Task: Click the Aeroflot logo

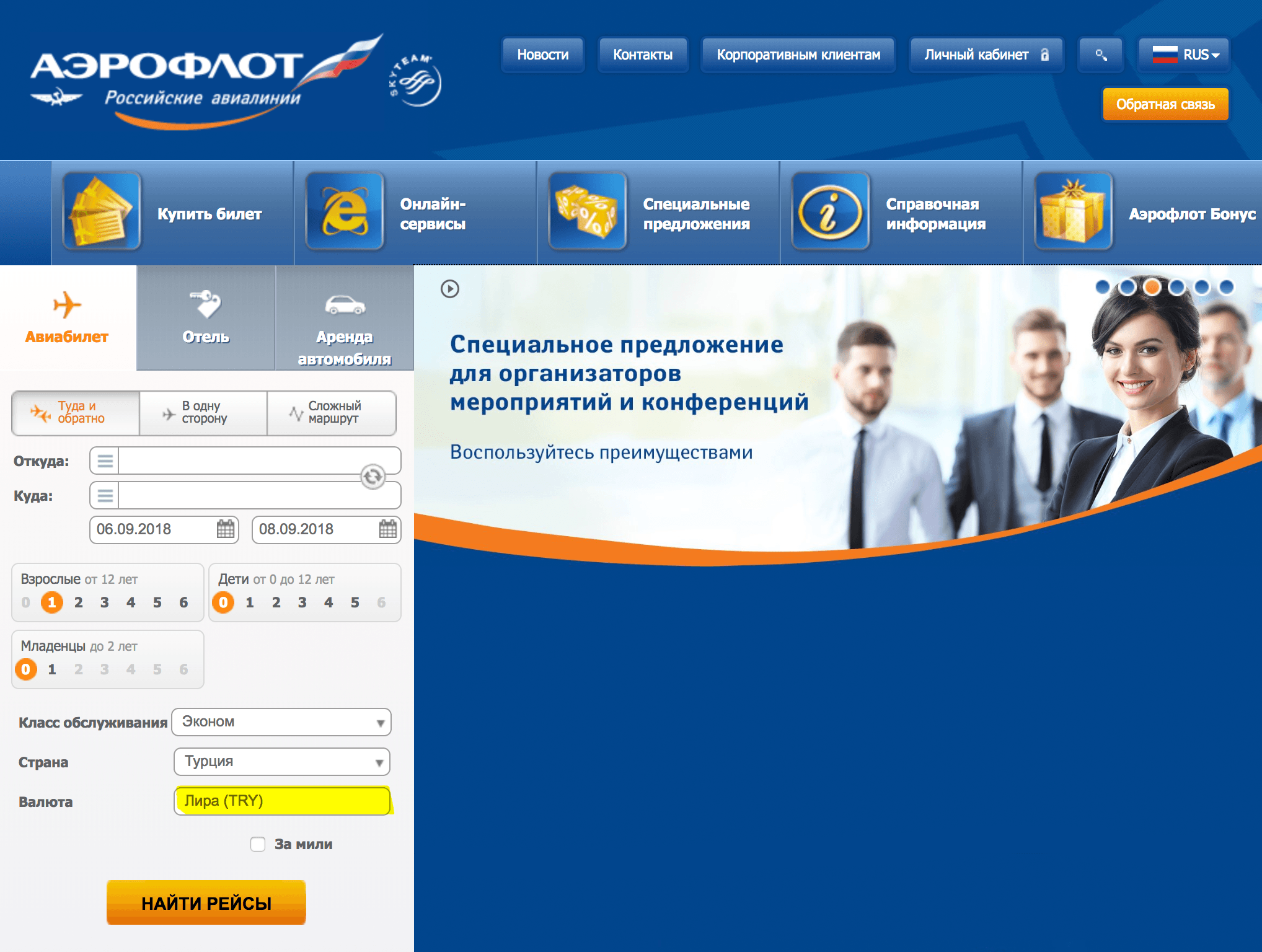Action: 206,81
